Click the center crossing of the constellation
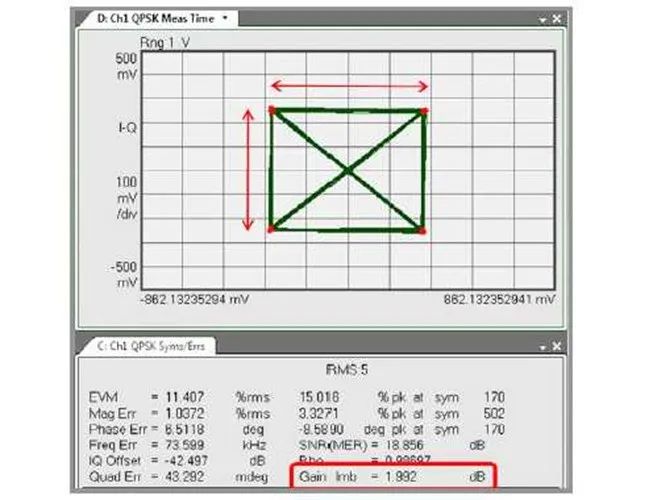The image size is (646, 500). pyautogui.click(x=348, y=170)
